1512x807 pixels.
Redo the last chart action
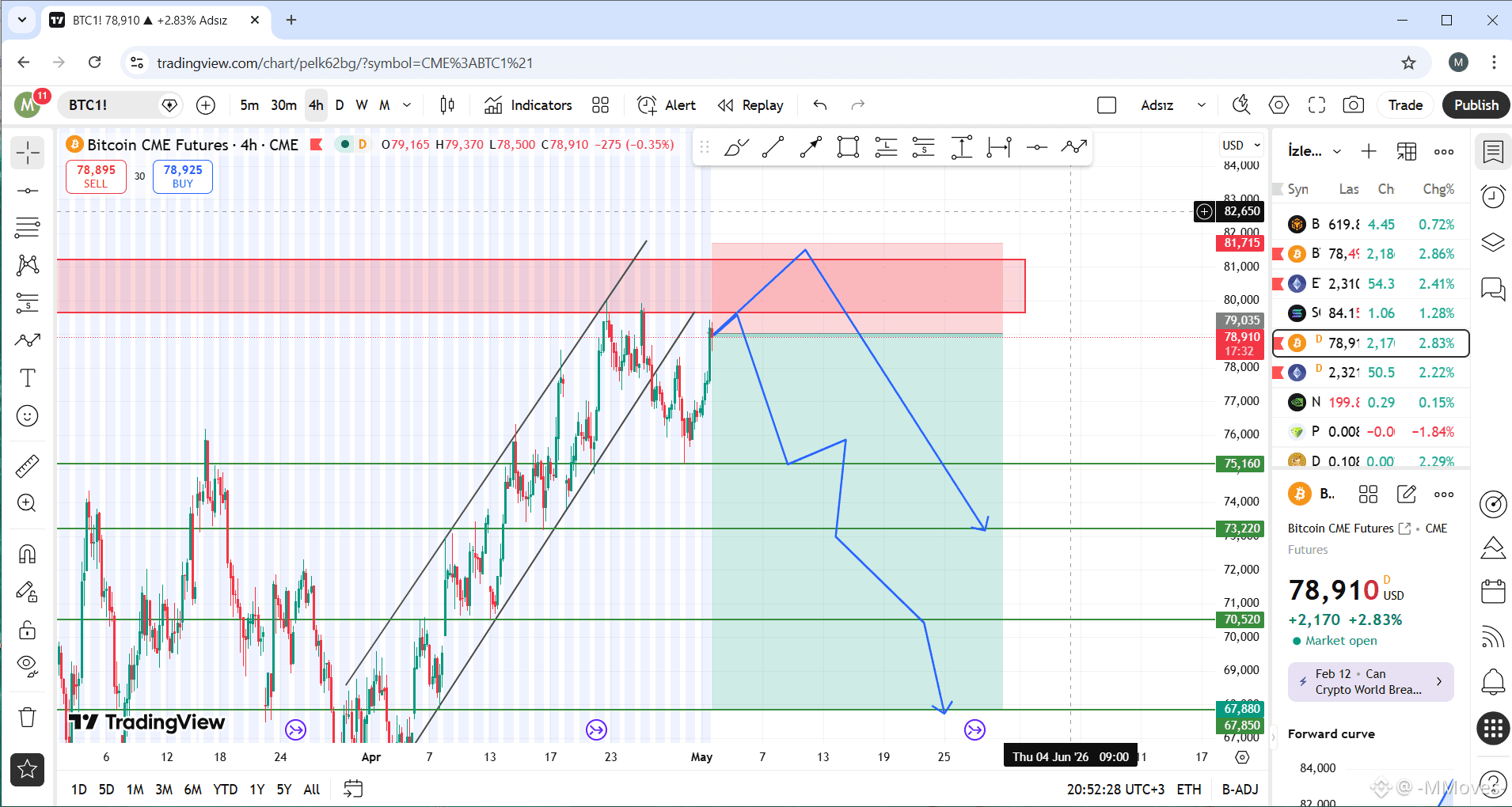857,105
